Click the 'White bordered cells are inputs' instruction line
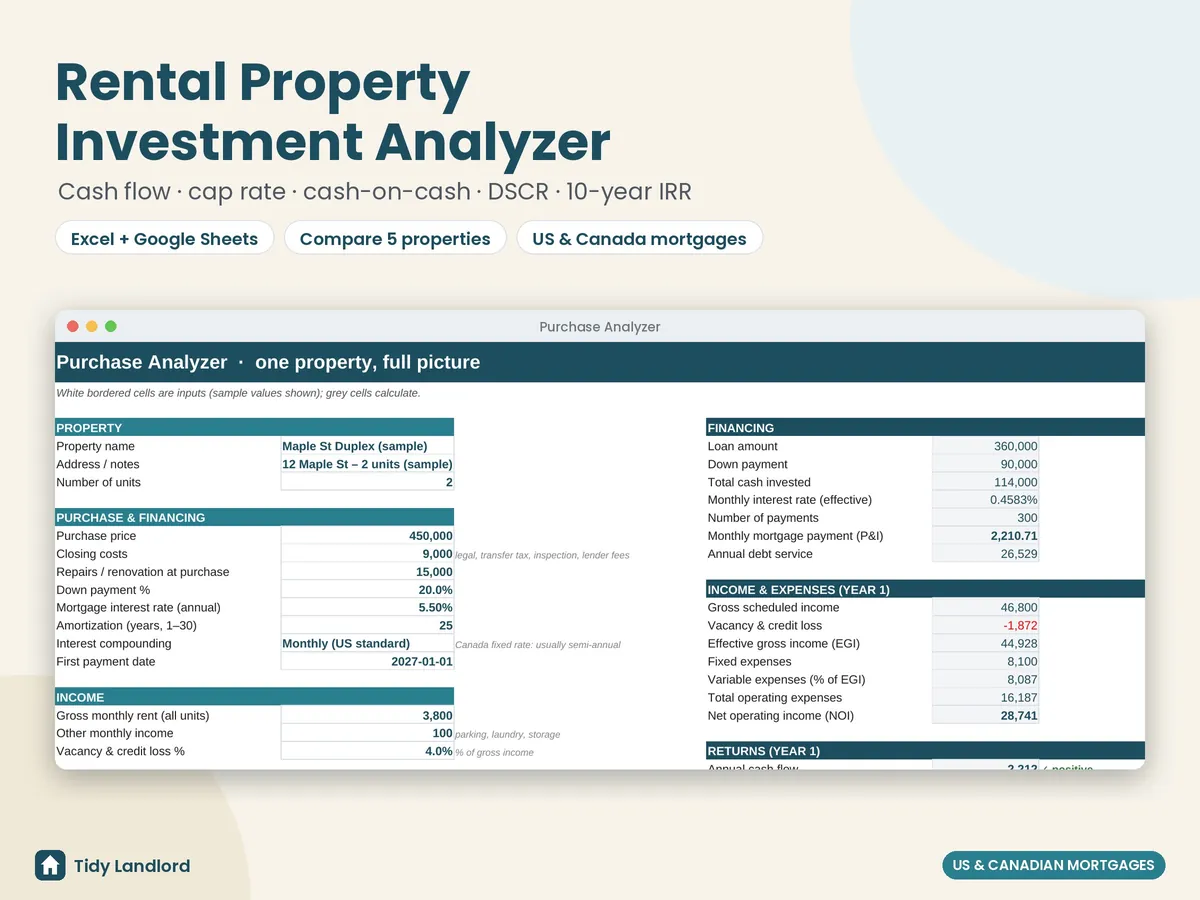This screenshot has width=1200, height=900. (238, 393)
